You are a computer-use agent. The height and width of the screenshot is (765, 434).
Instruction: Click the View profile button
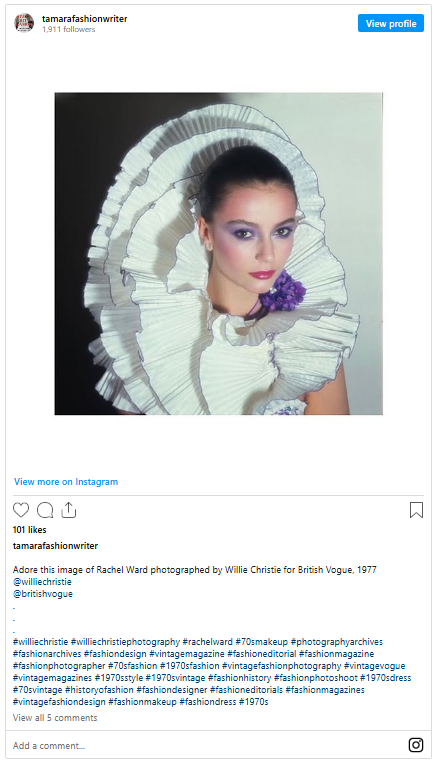tap(391, 23)
